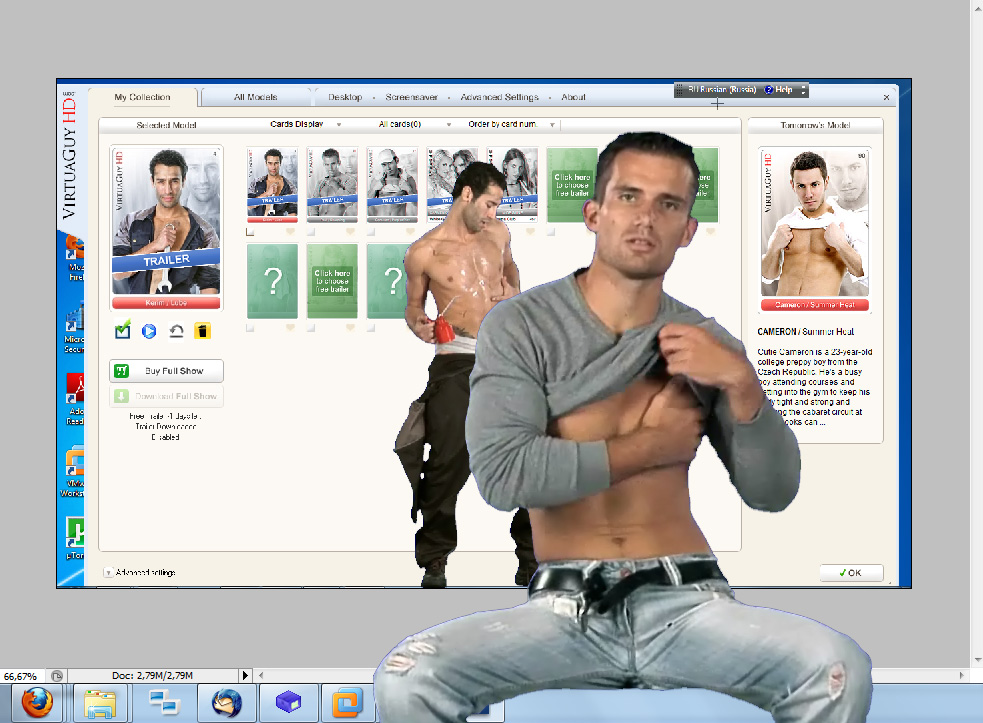Click the Firefox desktop shortcut in the image

75,257
